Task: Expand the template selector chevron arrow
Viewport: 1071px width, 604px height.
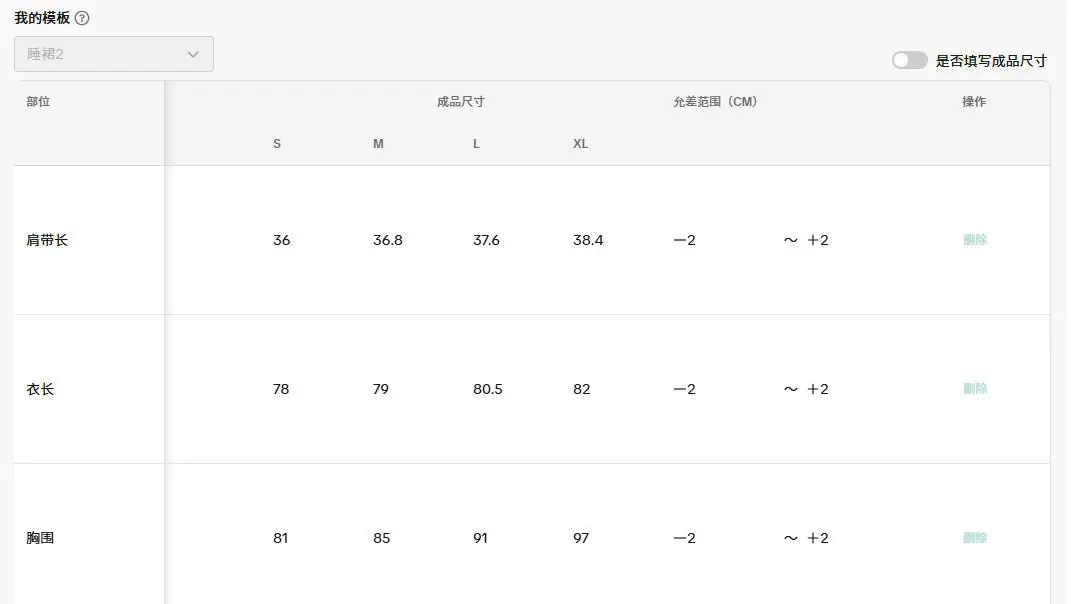Action: (193, 54)
